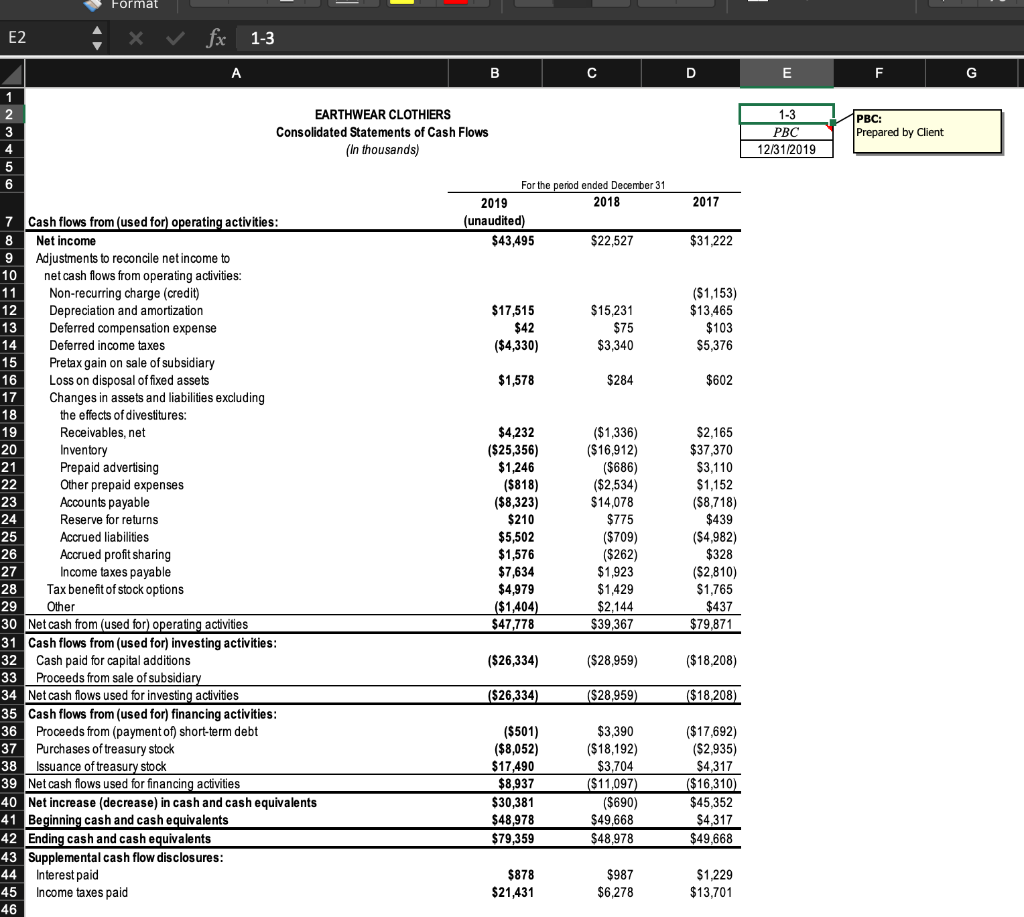Viewport: 1024px width, 917px height.
Task: Click the (In thousands) subtitle
Action: pyautogui.click(x=383, y=150)
